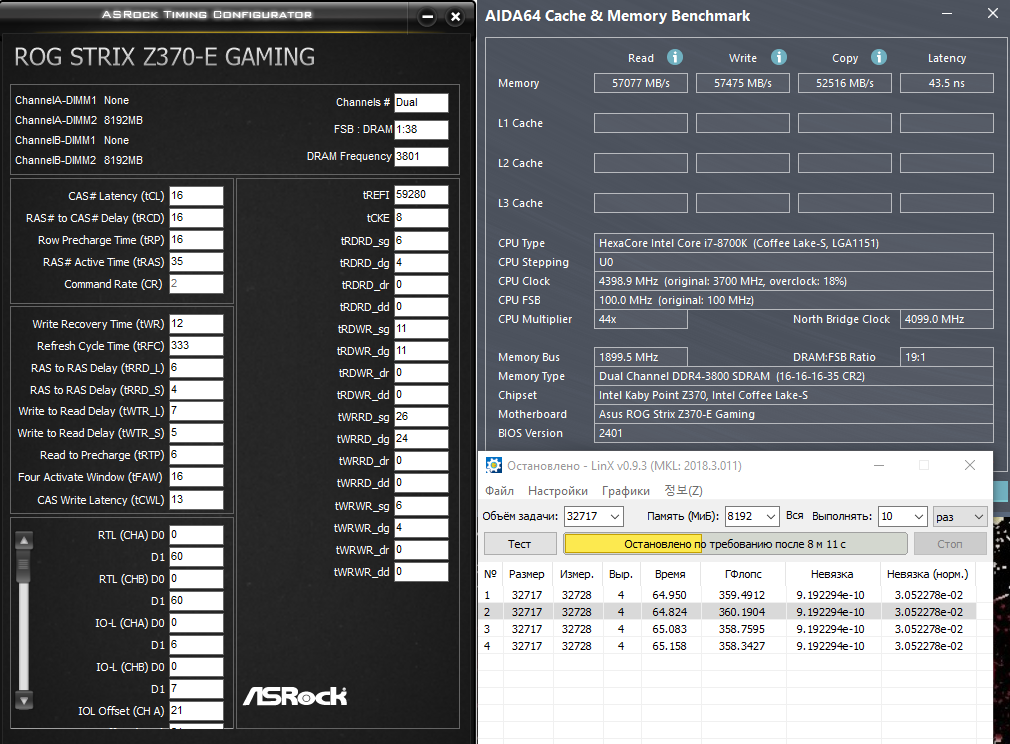1010x744 pixels.
Task: Click the BIOS Version value 2401
Action: (794, 433)
